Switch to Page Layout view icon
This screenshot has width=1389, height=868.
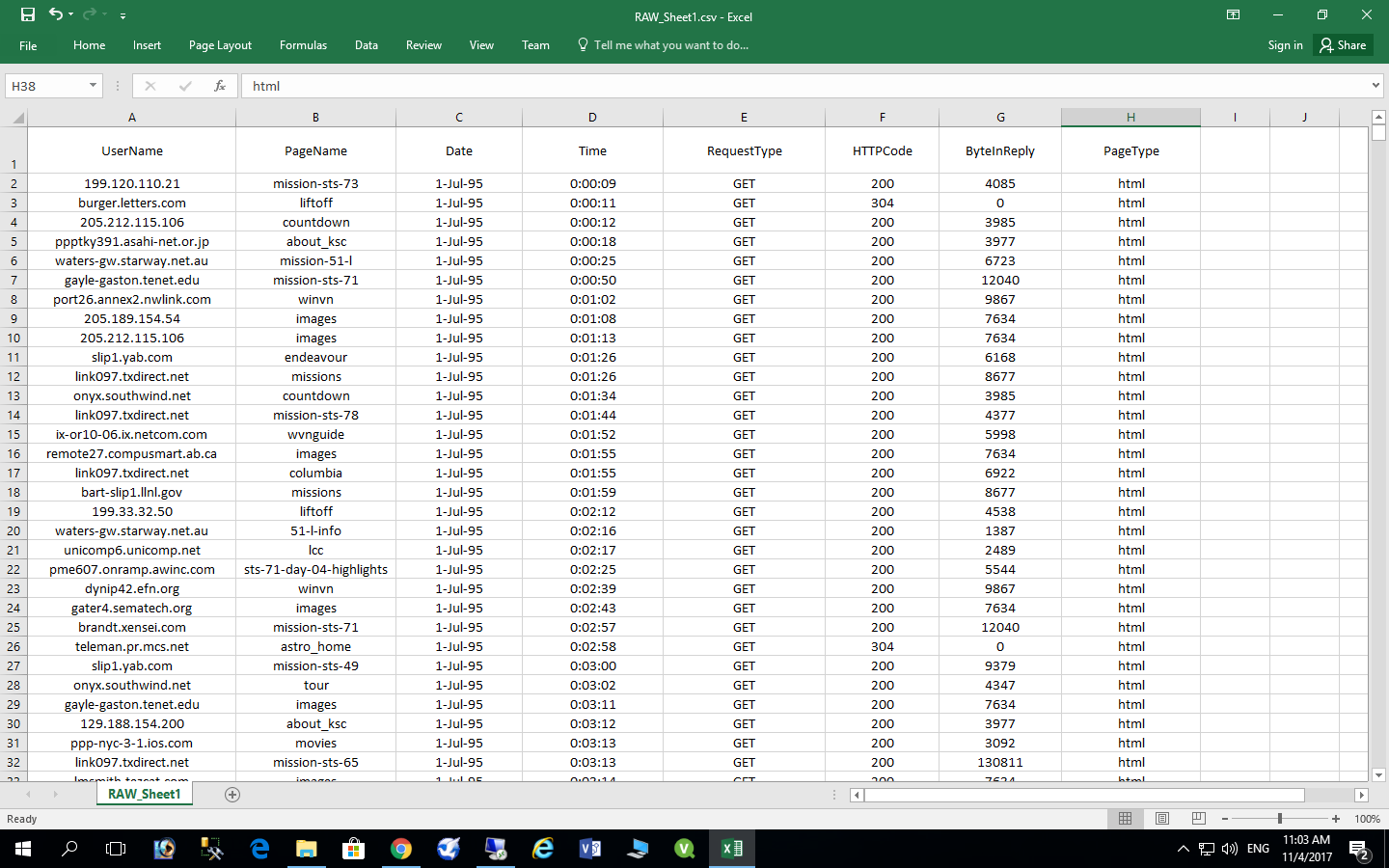coord(1162,819)
